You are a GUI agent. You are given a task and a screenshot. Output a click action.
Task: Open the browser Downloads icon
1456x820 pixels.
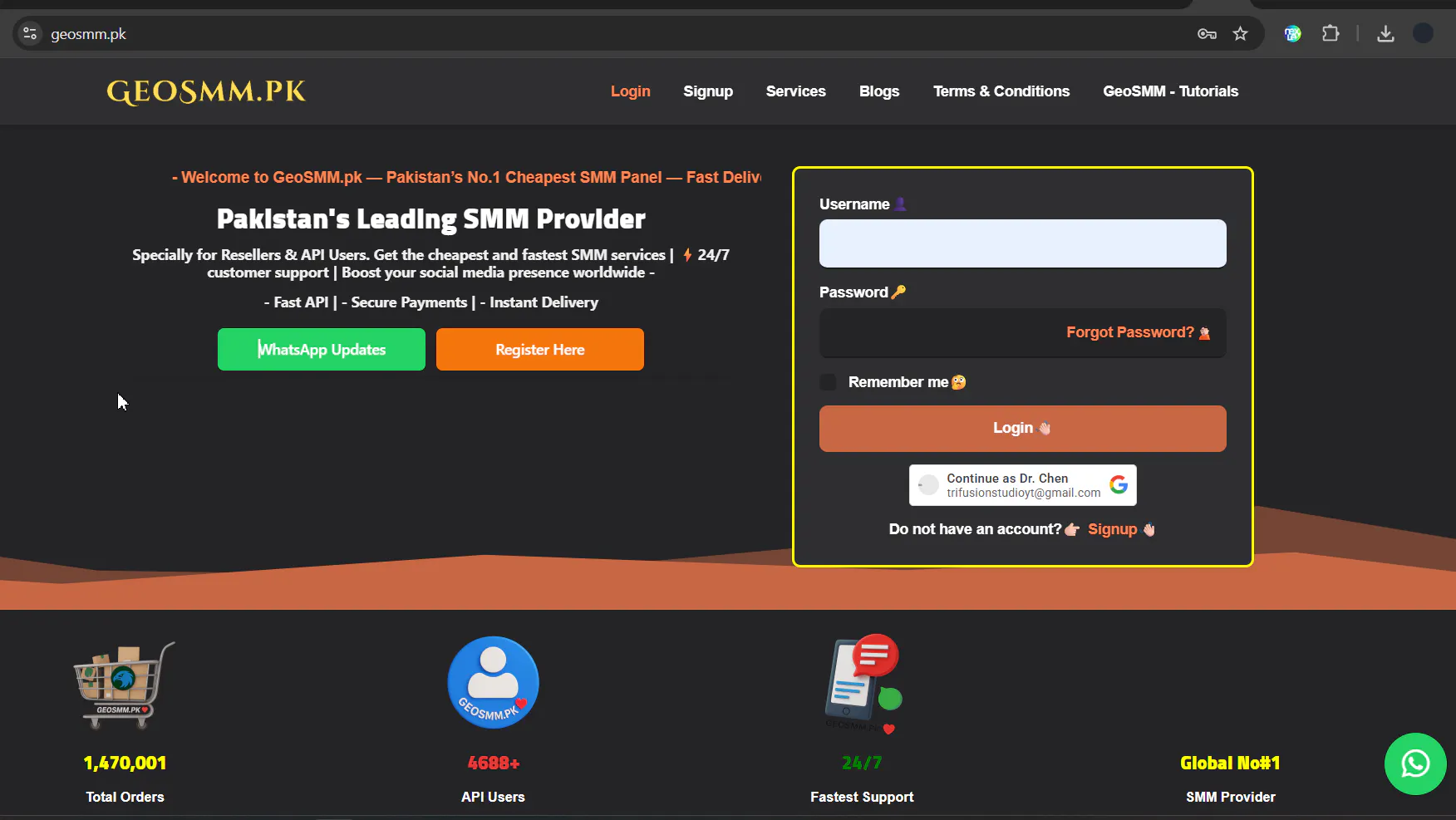(1385, 33)
